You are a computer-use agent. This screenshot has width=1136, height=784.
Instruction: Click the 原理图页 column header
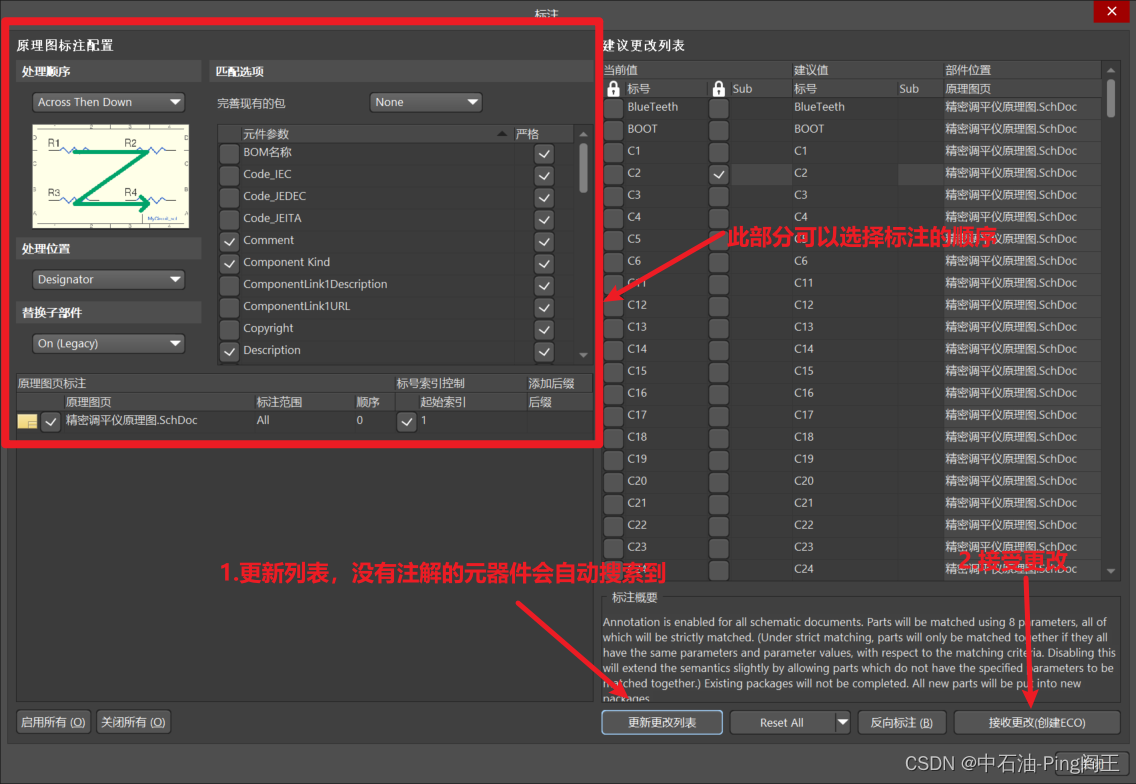click(x=88, y=402)
